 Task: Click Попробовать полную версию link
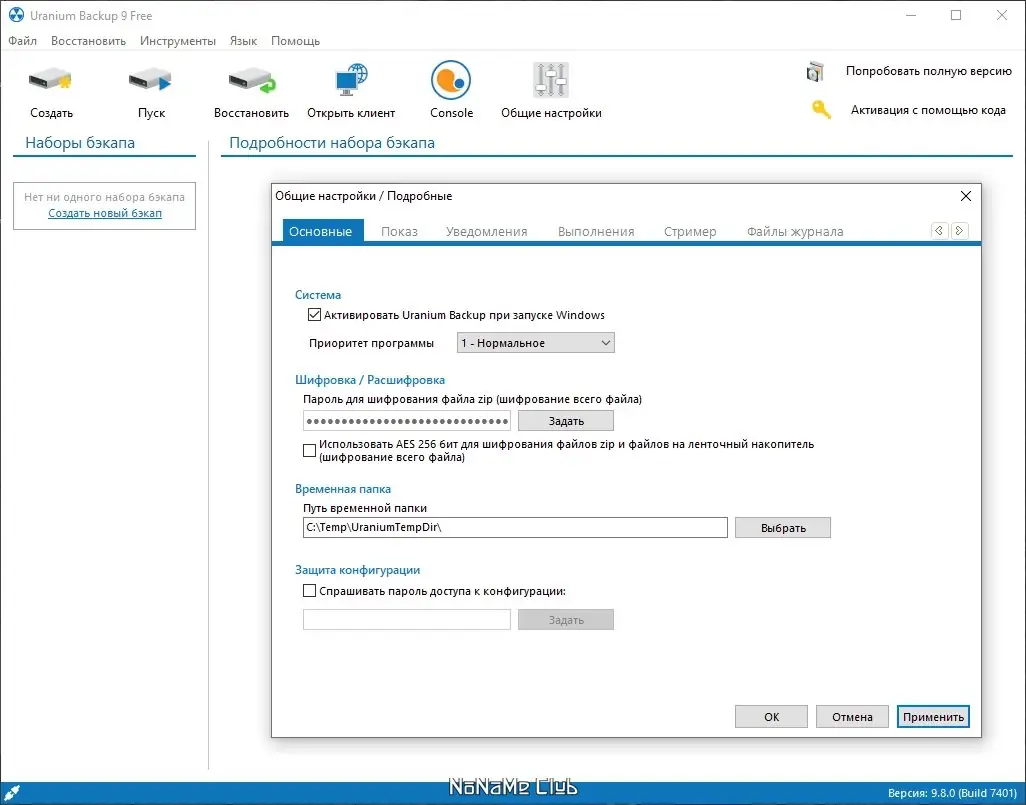929,71
